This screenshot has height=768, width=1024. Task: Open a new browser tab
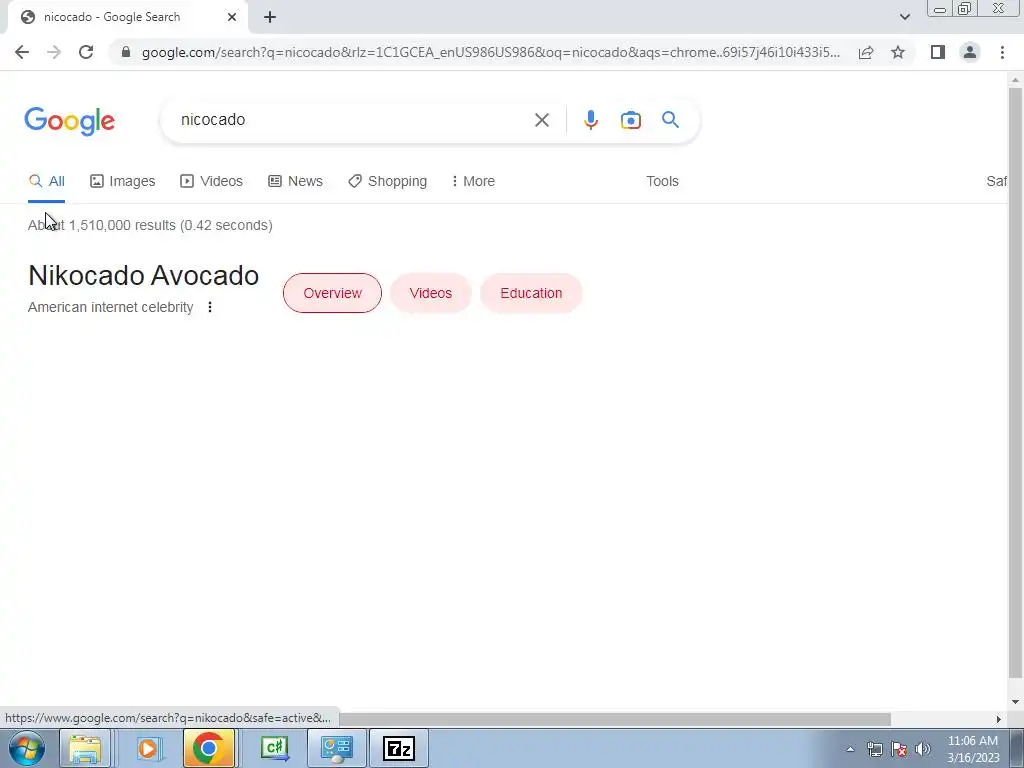tap(270, 17)
